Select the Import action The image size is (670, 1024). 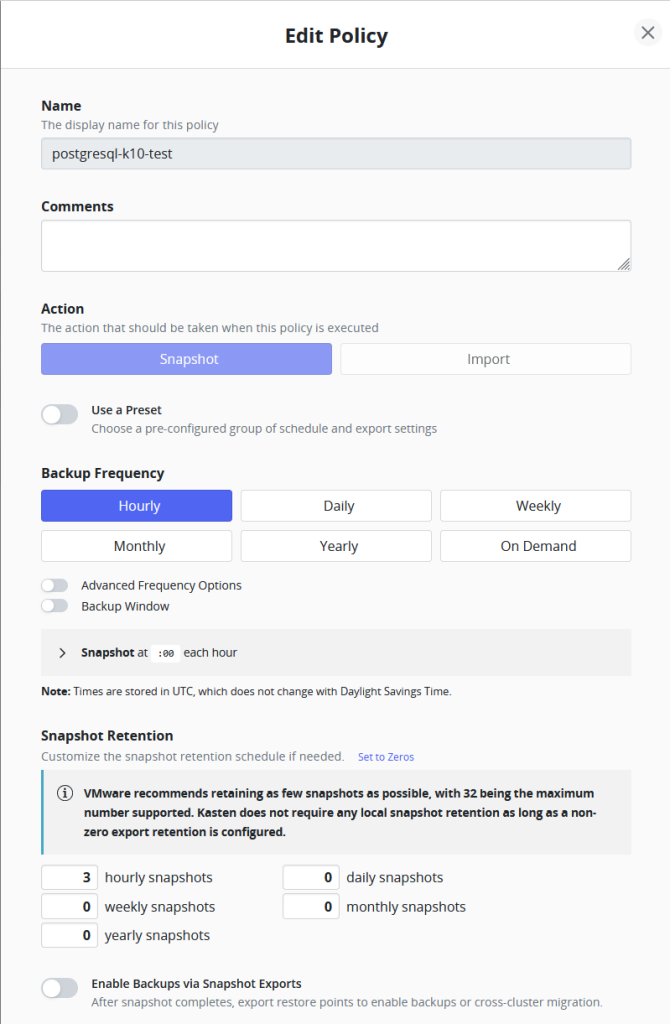pos(486,359)
